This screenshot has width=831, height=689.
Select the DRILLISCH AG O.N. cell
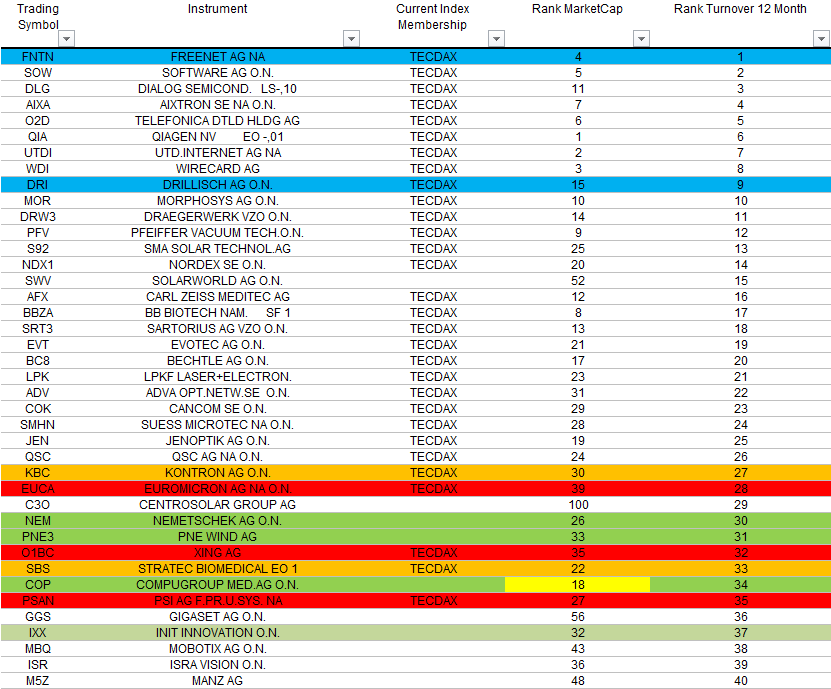click(x=218, y=184)
